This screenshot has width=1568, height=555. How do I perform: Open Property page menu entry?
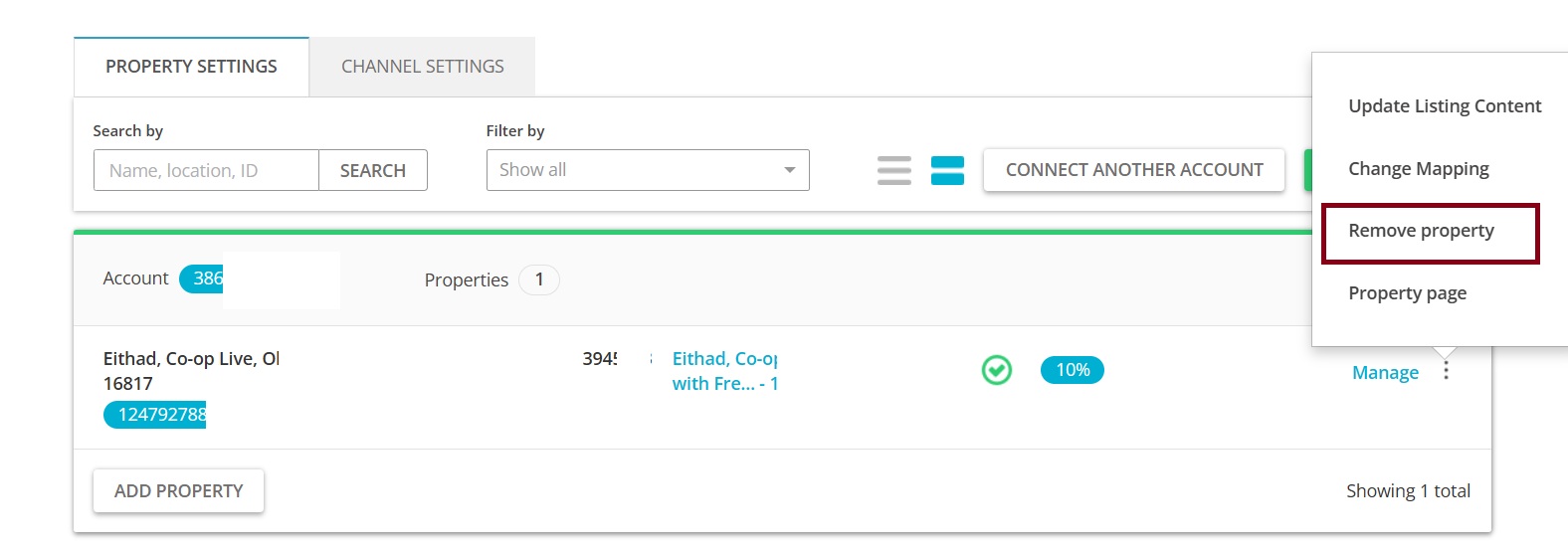pos(1407,293)
